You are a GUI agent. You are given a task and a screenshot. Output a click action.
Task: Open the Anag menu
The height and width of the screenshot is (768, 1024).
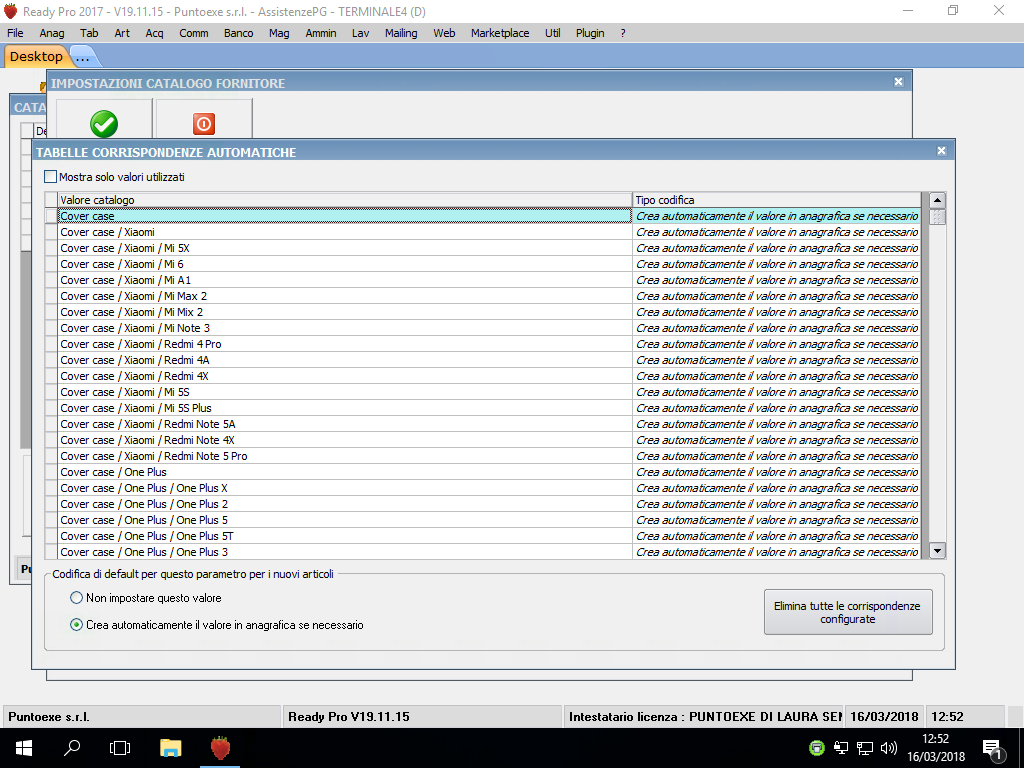pos(52,33)
